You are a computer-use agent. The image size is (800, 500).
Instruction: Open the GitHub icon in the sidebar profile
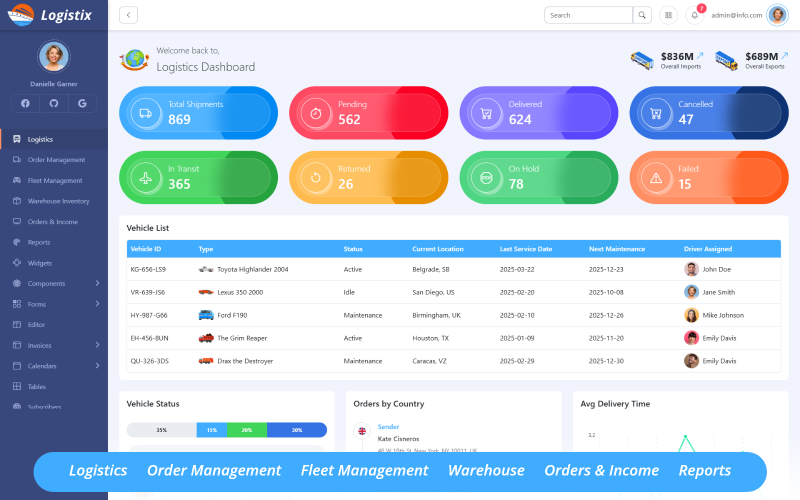pyautogui.click(x=53, y=103)
